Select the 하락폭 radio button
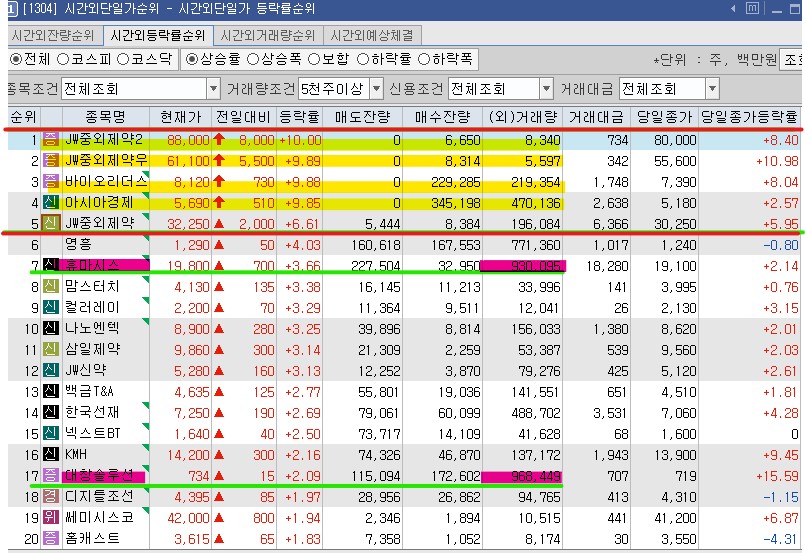Image resolution: width=805 pixels, height=553 pixels. (424, 60)
